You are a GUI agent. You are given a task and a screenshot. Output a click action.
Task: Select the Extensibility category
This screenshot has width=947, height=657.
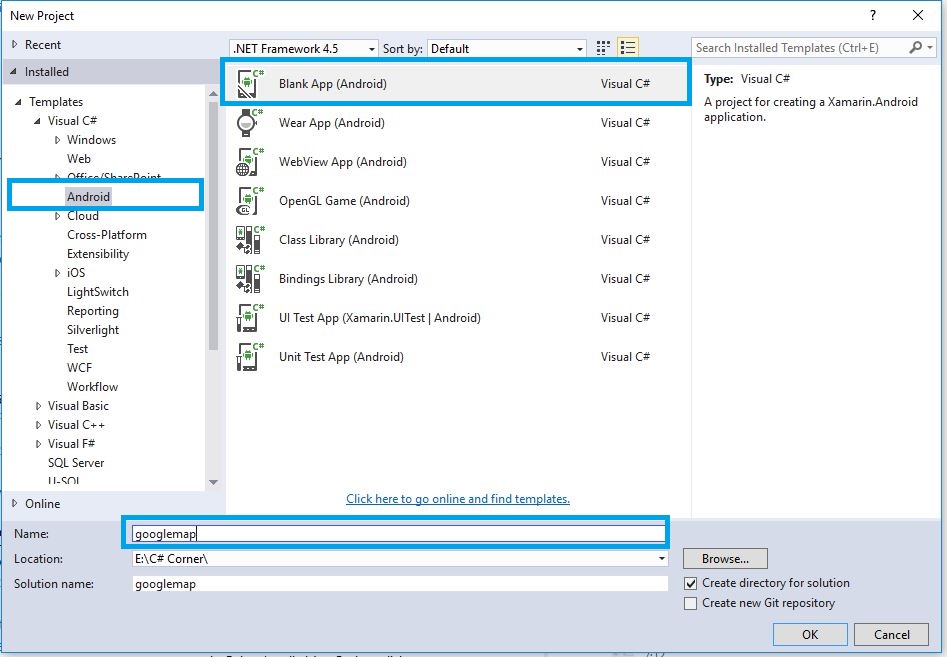pyautogui.click(x=98, y=254)
